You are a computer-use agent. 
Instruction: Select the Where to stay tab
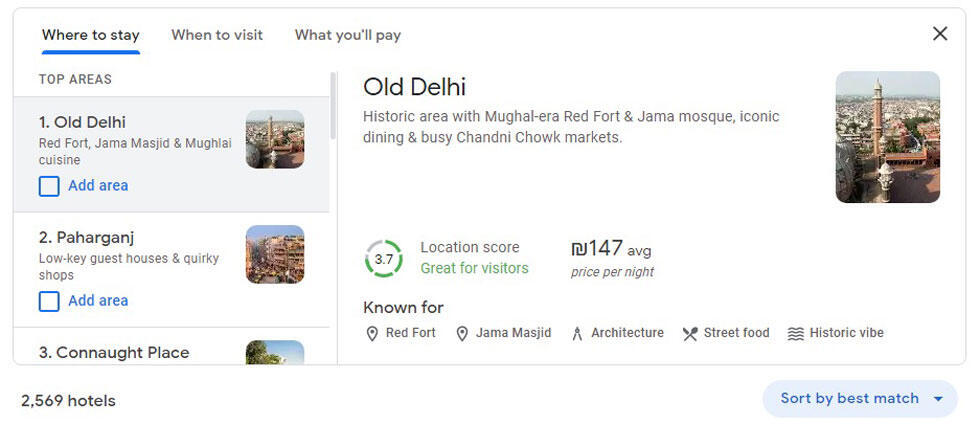91,35
